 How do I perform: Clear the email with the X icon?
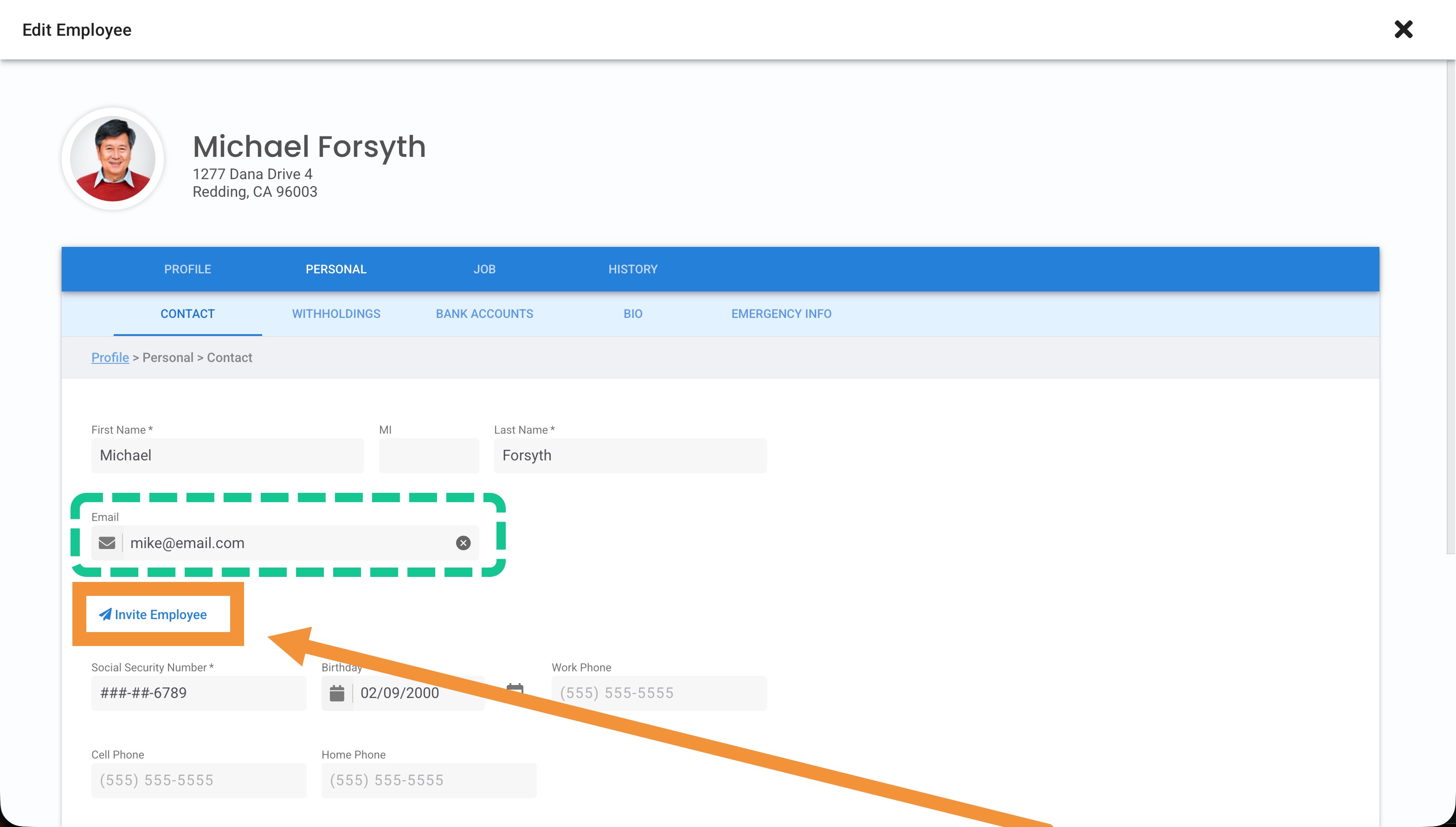click(463, 543)
